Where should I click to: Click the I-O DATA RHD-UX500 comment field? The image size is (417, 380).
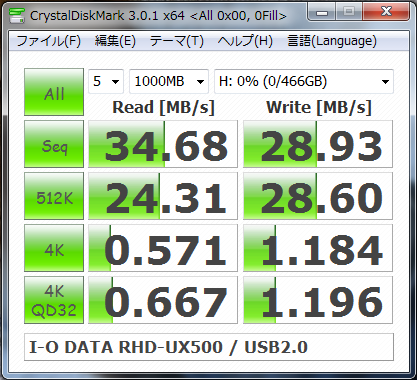click(209, 347)
